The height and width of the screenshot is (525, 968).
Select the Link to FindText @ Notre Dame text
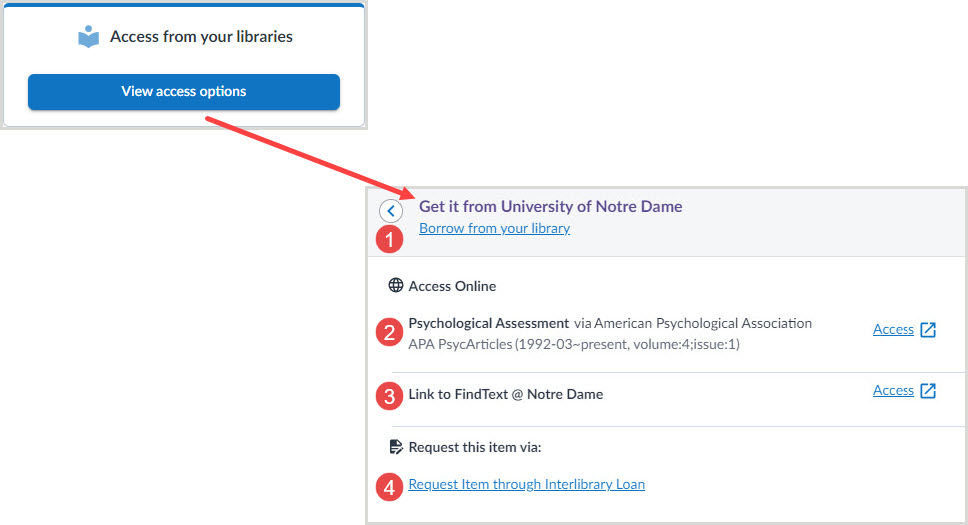(505, 394)
